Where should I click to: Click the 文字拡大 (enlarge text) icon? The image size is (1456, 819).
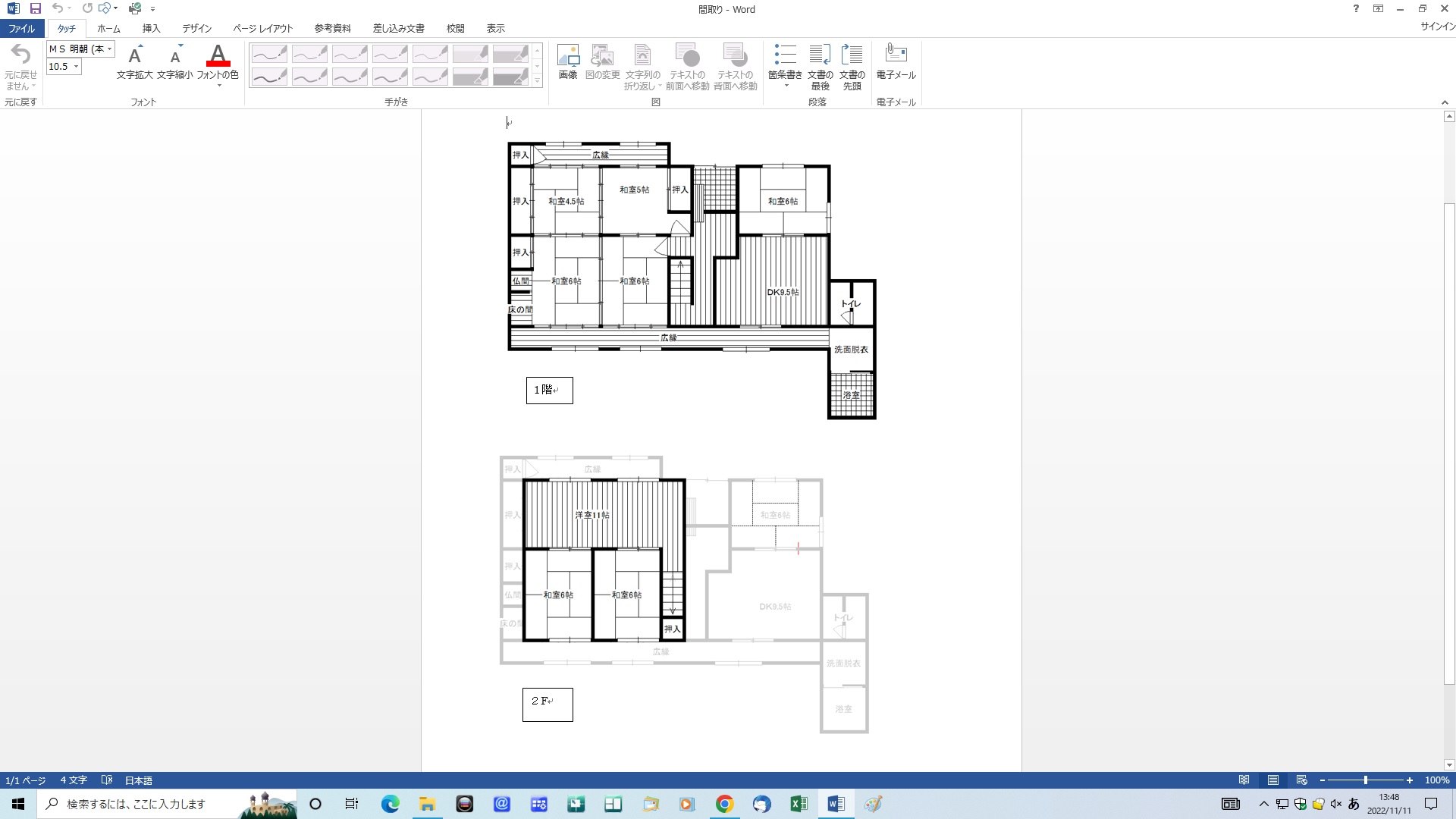pyautogui.click(x=134, y=55)
